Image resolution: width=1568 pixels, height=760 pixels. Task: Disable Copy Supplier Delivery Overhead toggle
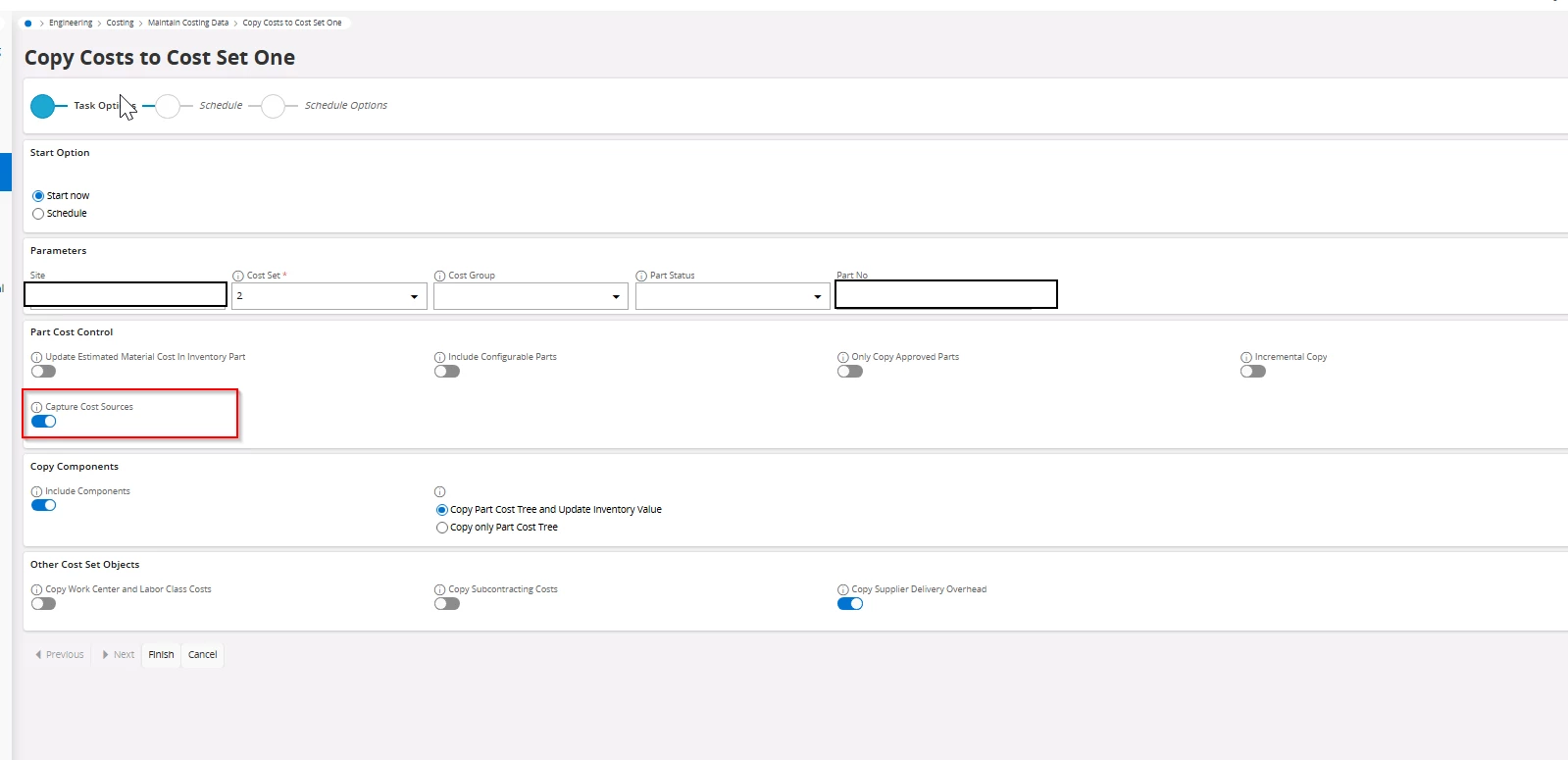(850, 604)
